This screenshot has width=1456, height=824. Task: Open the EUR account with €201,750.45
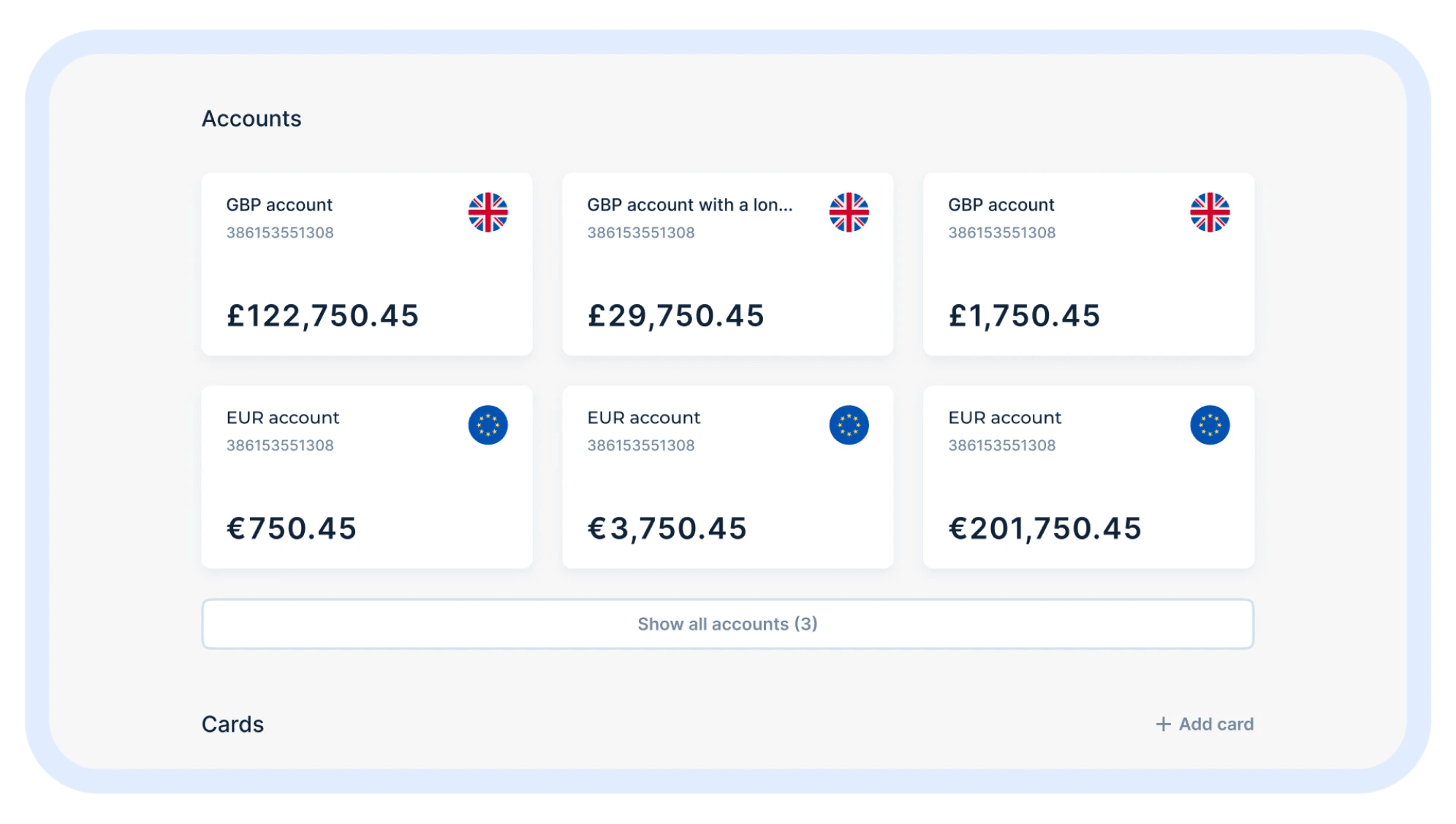tap(1088, 477)
